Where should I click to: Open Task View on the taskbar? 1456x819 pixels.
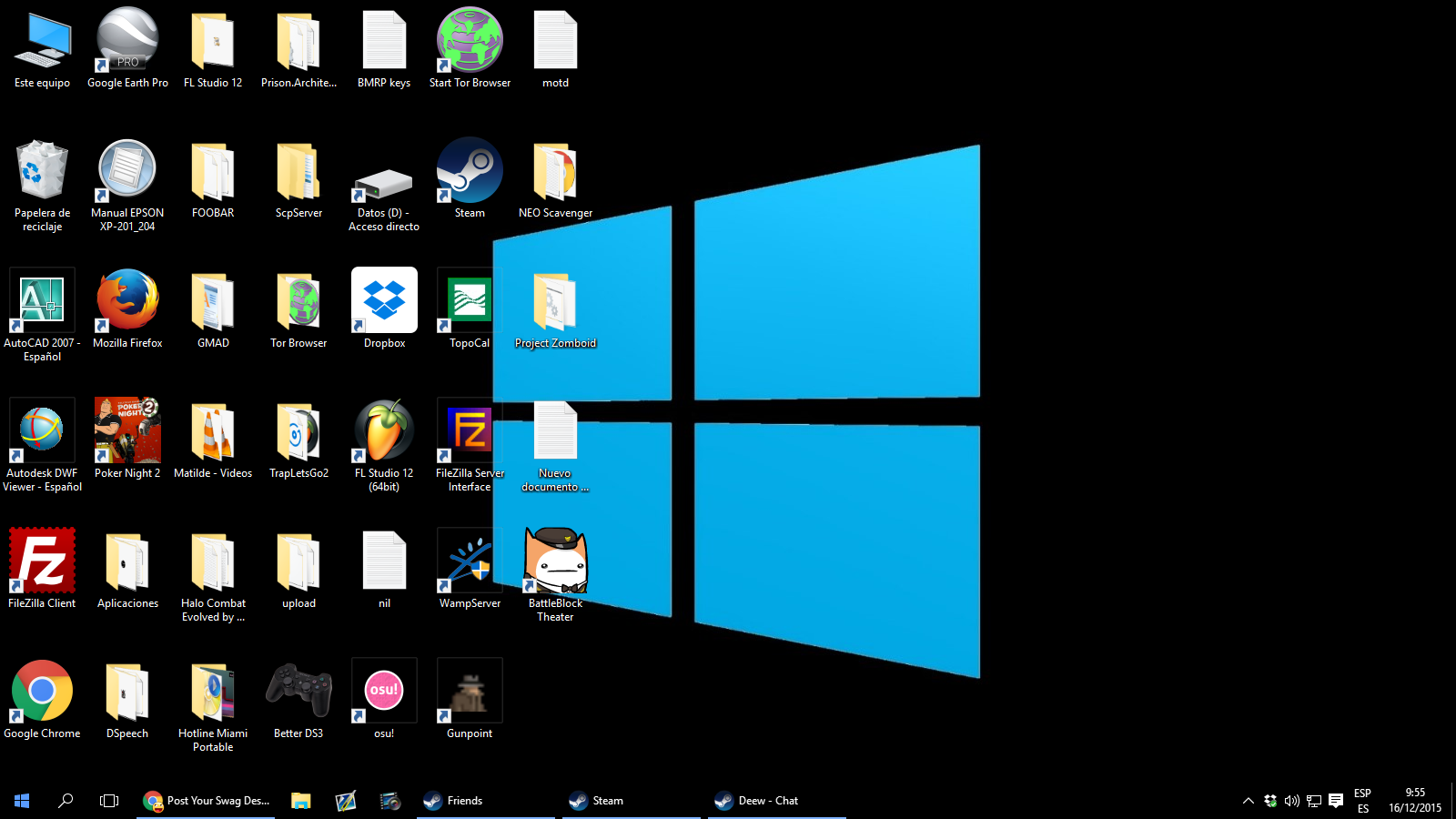coord(109,801)
